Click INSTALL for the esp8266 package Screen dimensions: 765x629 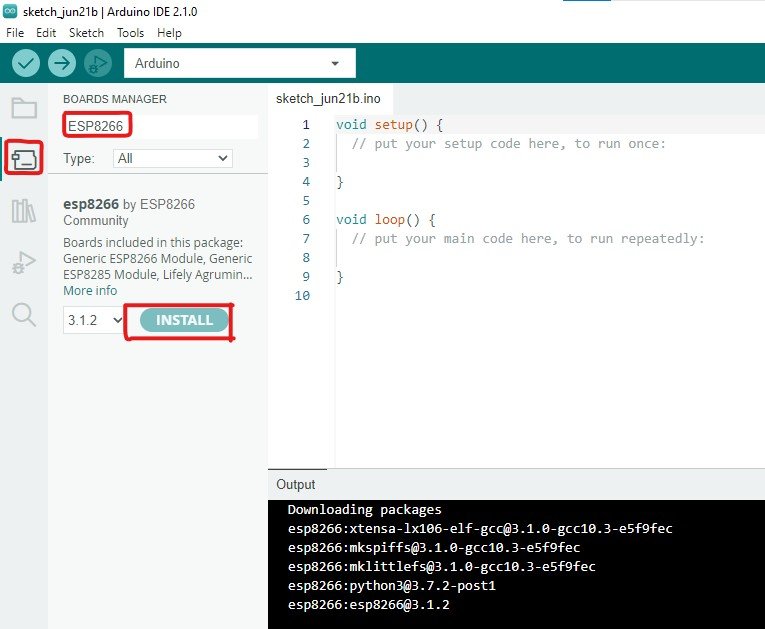click(x=184, y=320)
